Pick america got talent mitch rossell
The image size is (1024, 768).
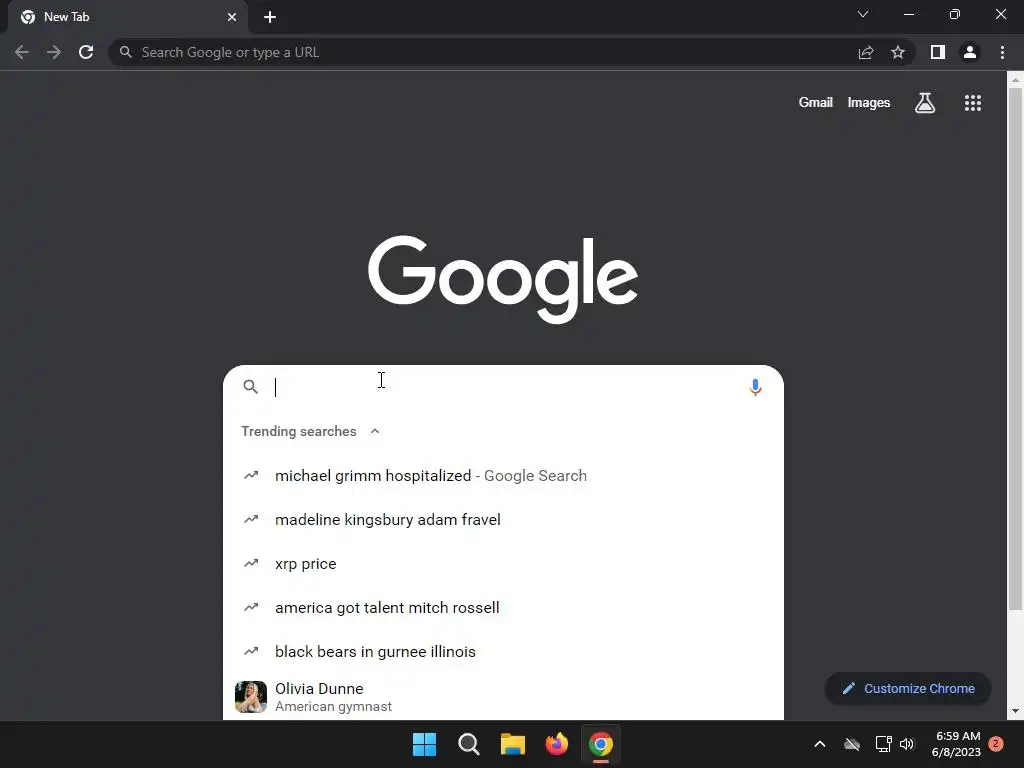click(x=503, y=607)
